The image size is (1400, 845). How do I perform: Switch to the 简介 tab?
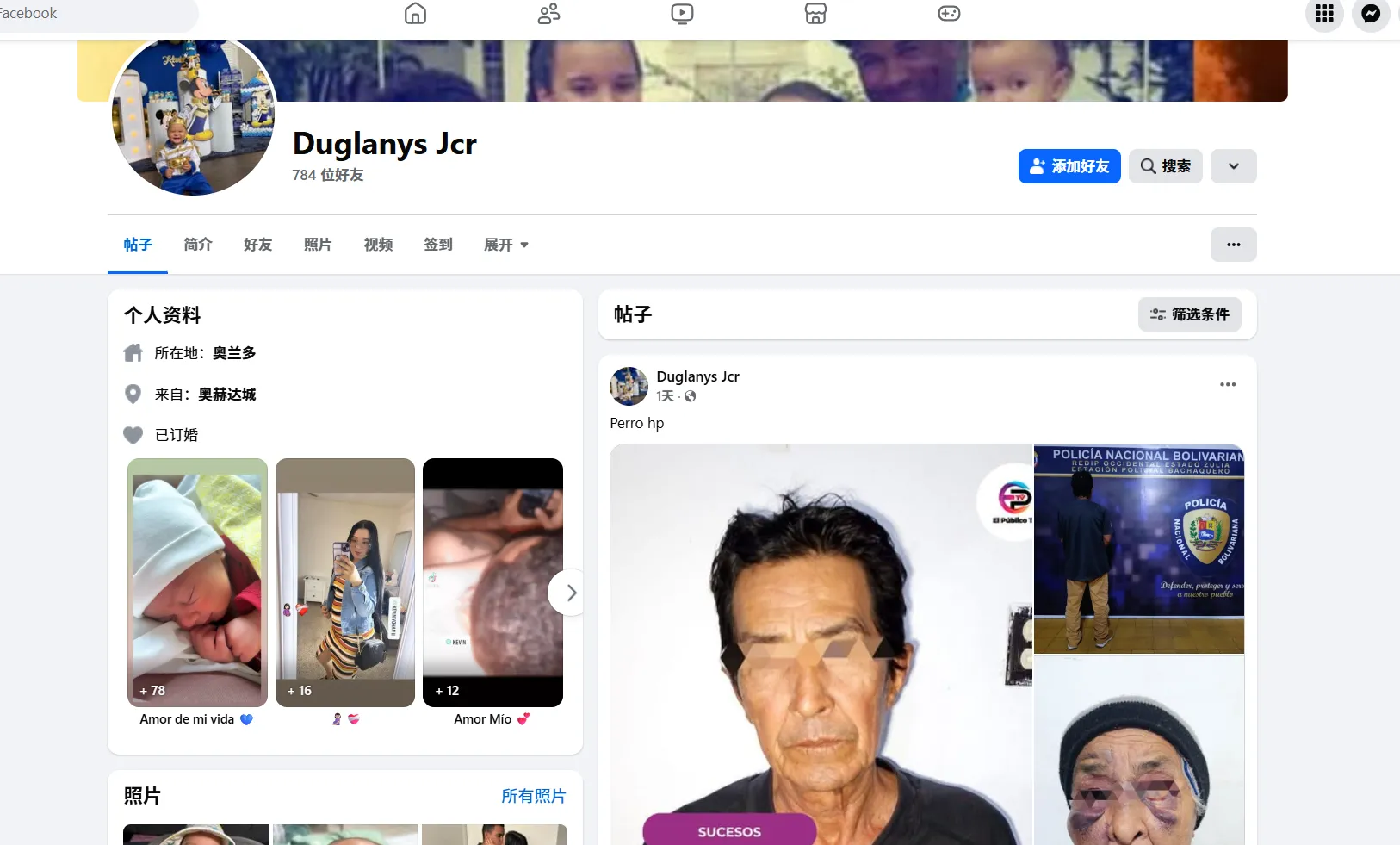coord(196,245)
